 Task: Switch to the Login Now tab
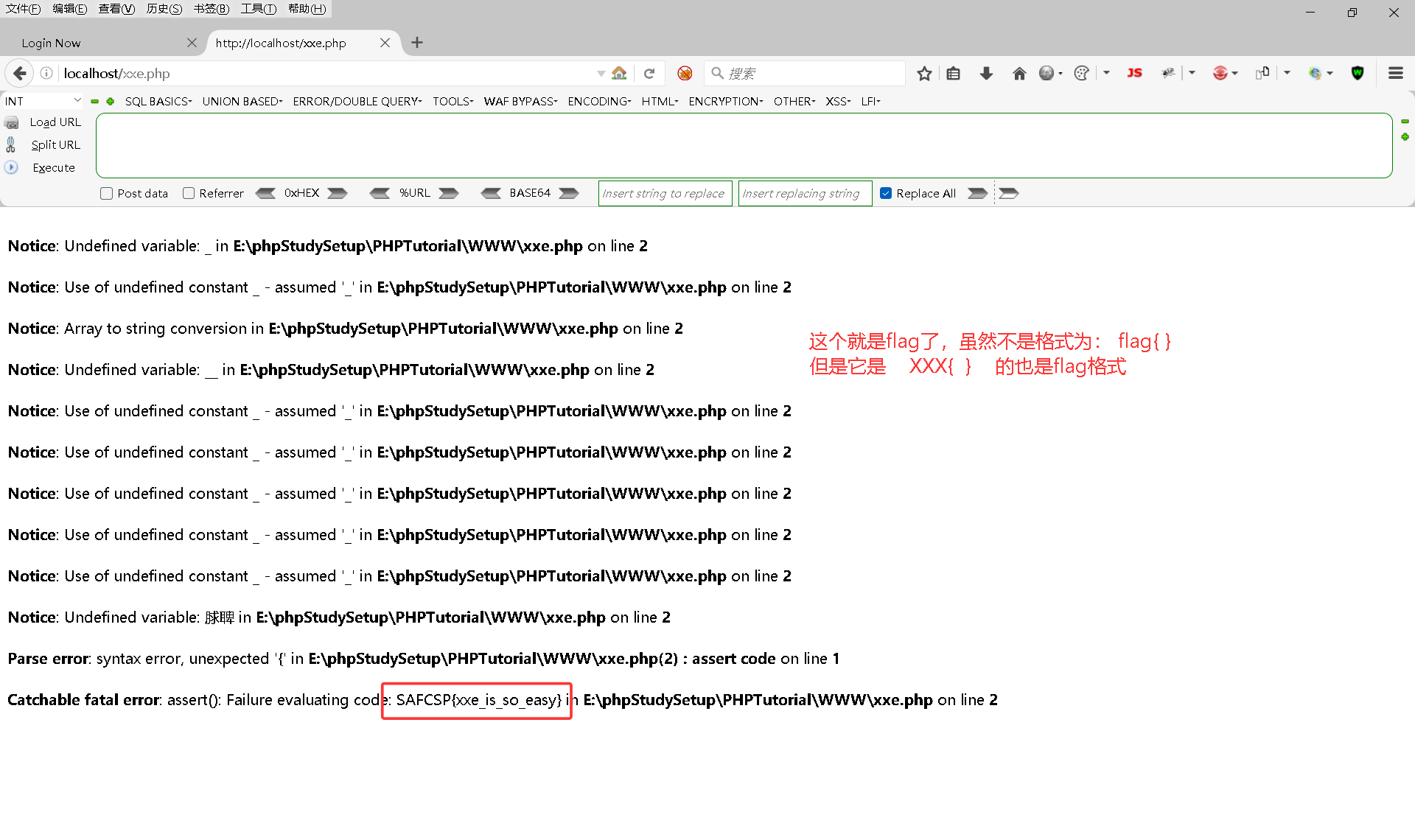pos(52,43)
